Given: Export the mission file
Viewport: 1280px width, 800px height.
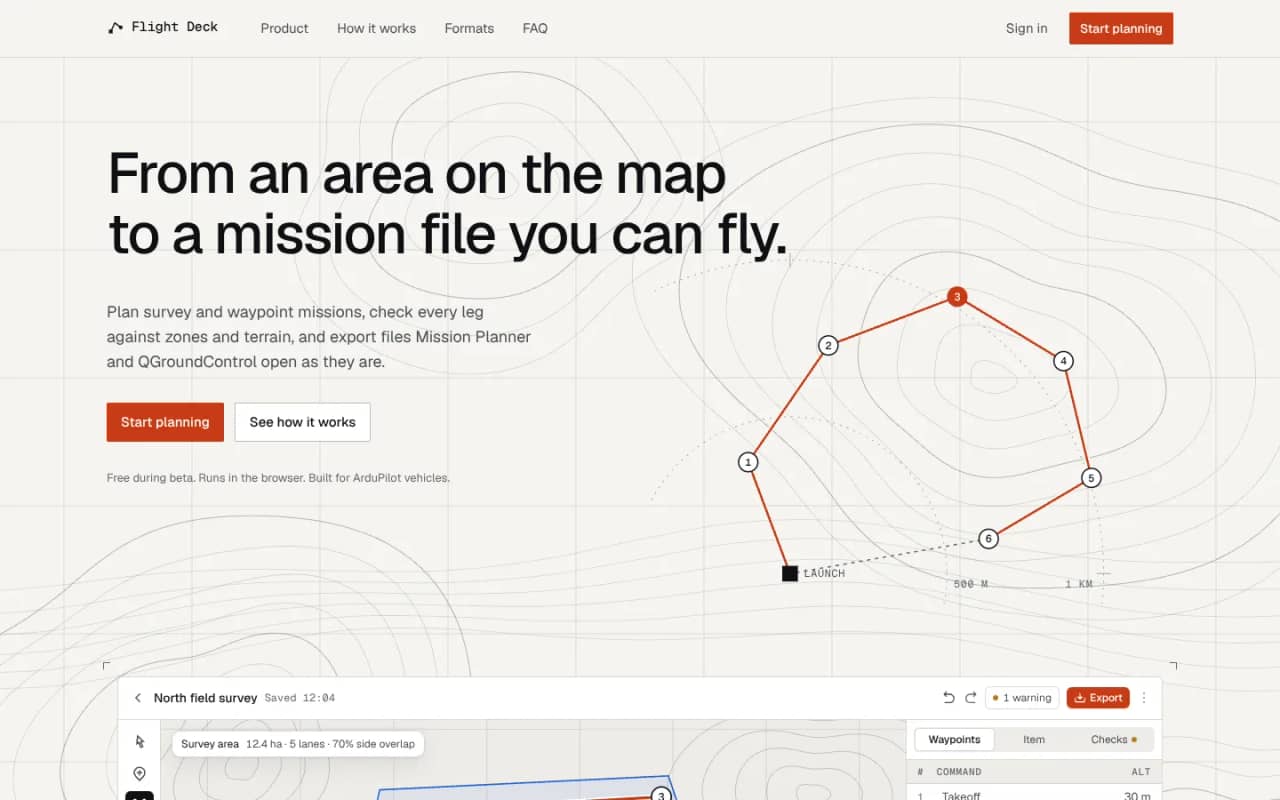Looking at the screenshot, I should tap(1098, 698).
